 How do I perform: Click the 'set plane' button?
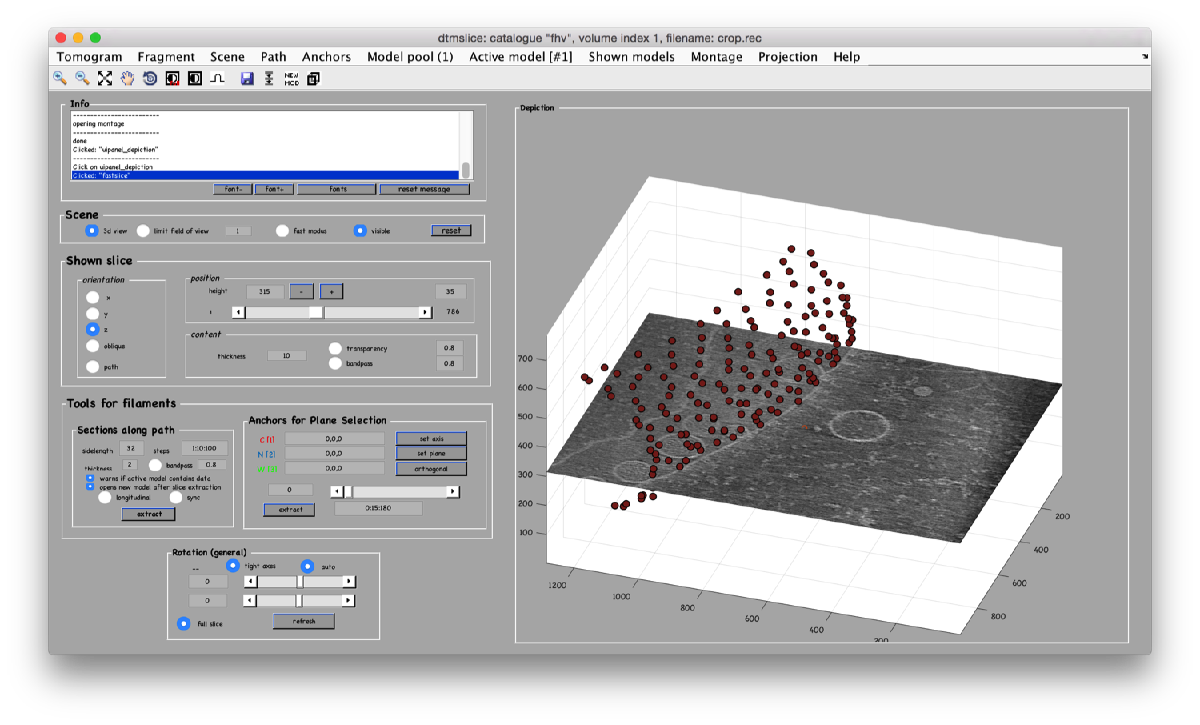(x=431, y=454)
